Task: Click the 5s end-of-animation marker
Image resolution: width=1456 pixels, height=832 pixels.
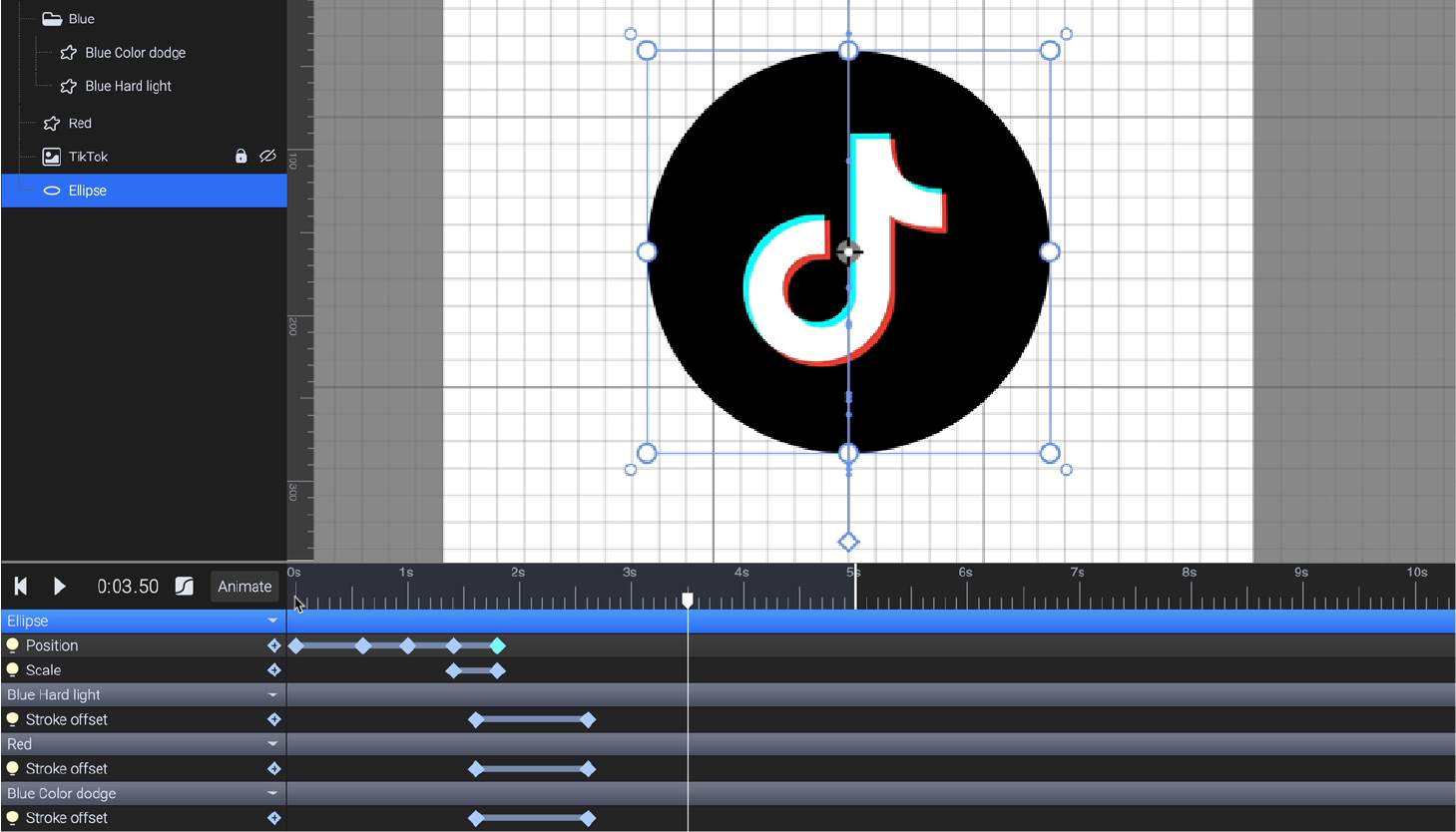Action: (855, 587)
